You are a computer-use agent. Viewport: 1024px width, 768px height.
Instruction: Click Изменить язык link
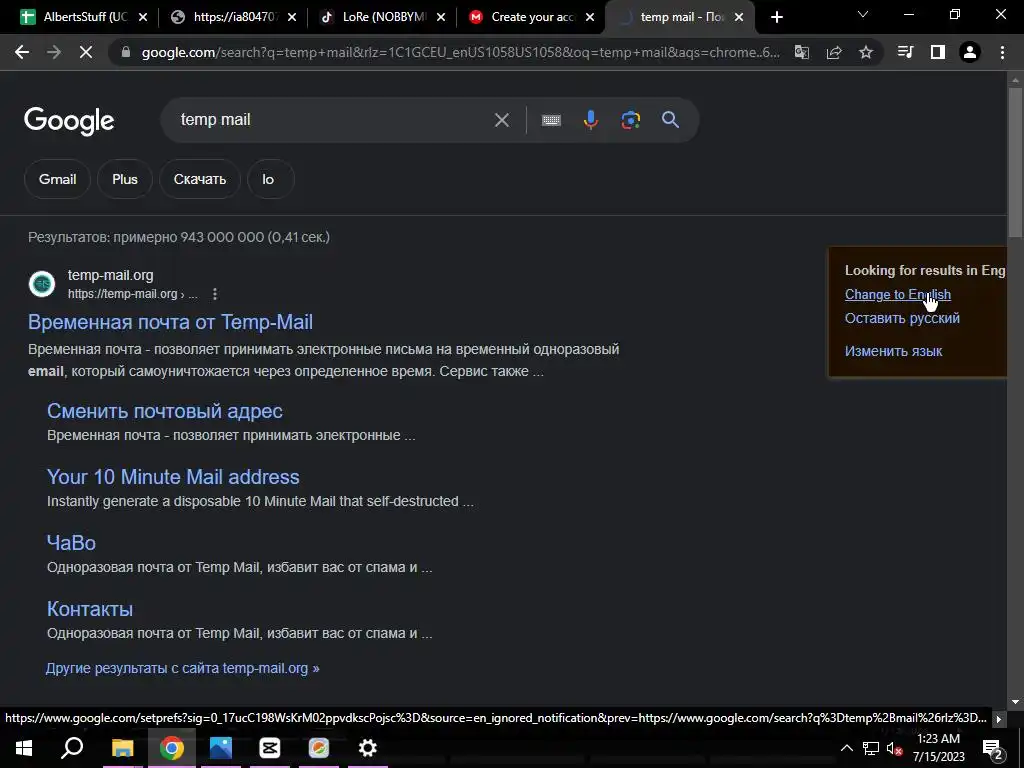point(893,351)
